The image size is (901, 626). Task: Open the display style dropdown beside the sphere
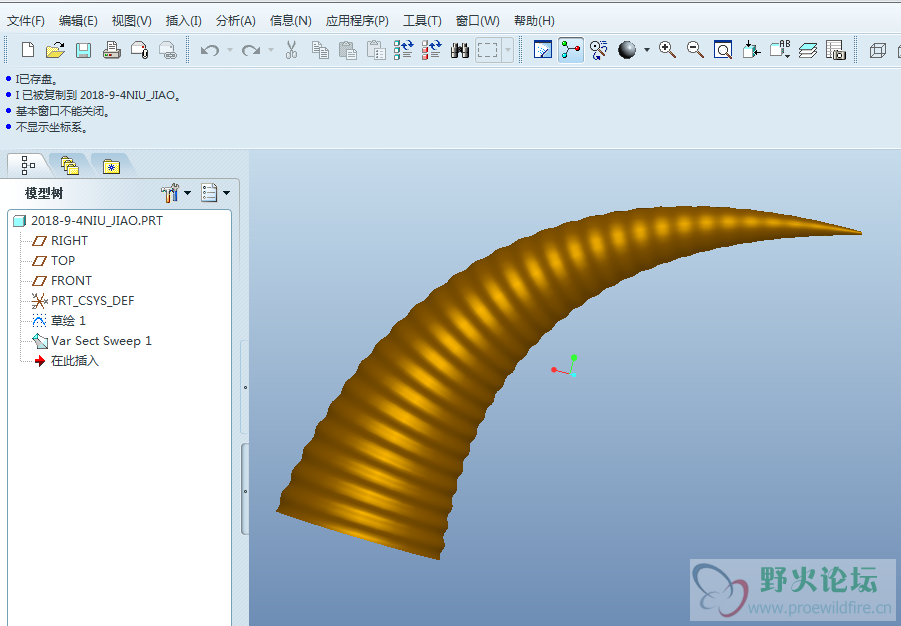(x=647, y=50)
